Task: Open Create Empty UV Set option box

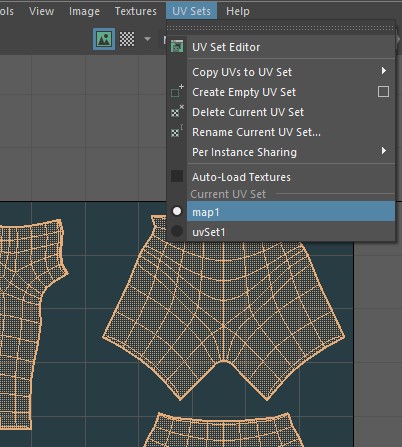Action: pyautogui.click(x=383, y=92)
